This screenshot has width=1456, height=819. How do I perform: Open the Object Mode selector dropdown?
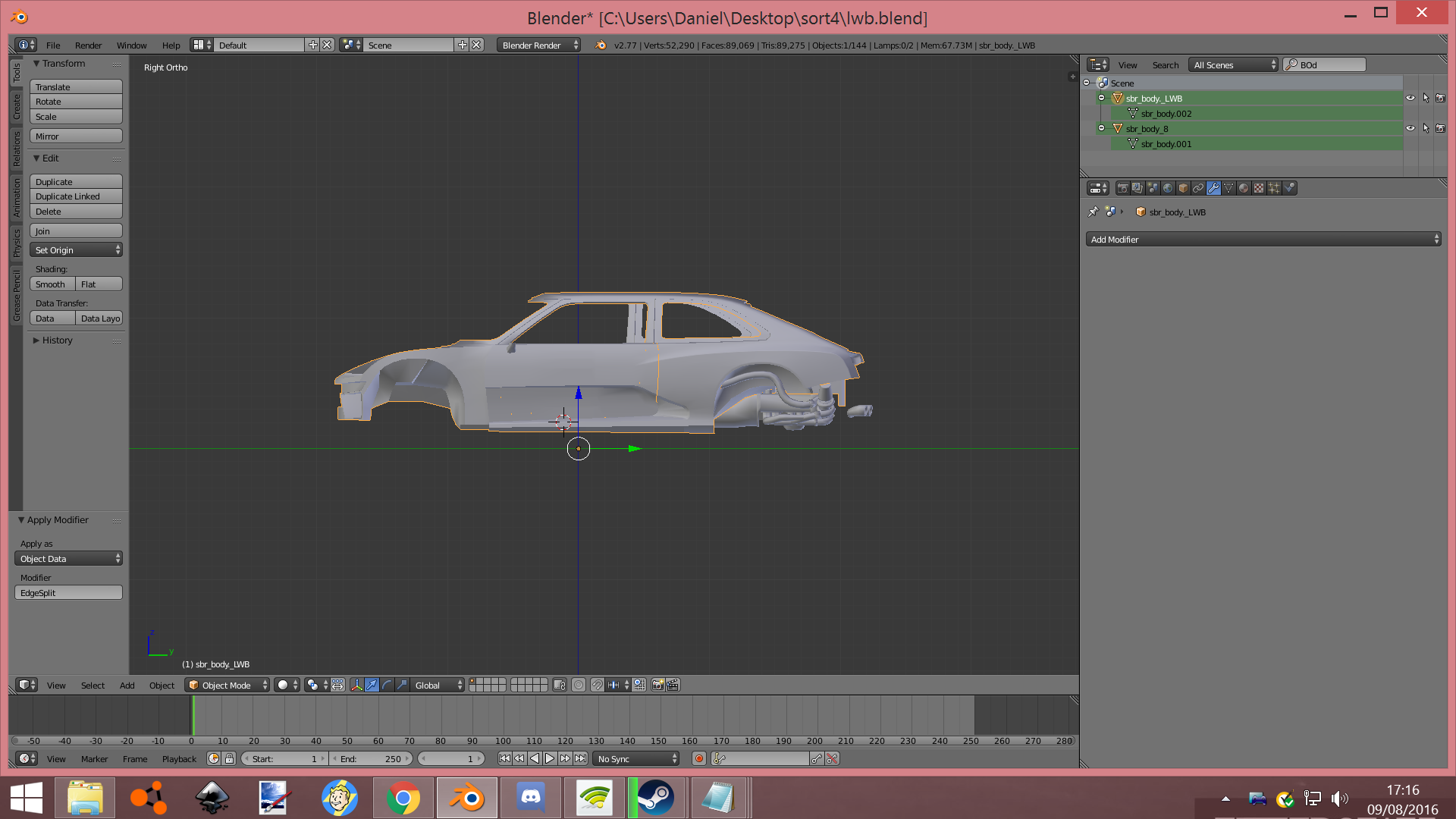coord(227,685)
